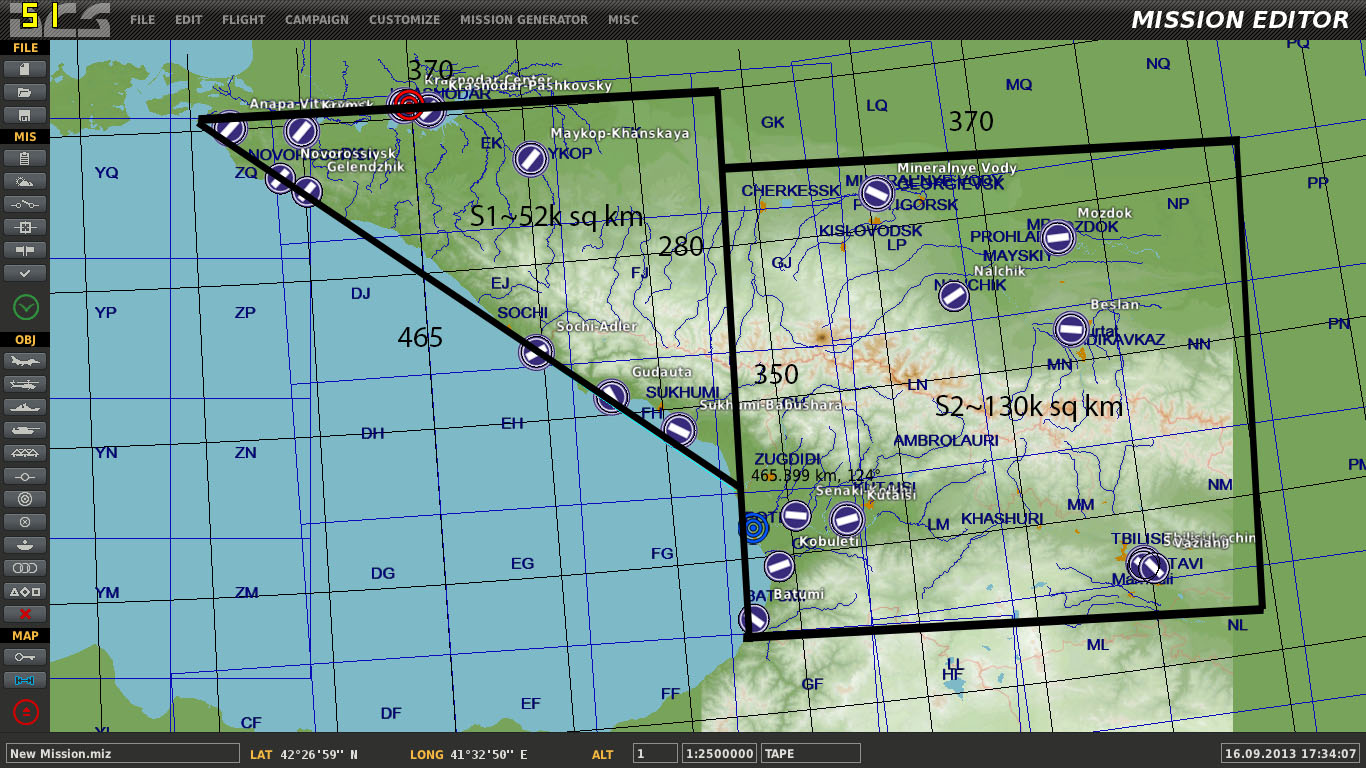Image resolution: width=1366 pixels, height=768 pixels.
Task: Select the Sochi-Adler airfield marker
Action: 537,351
